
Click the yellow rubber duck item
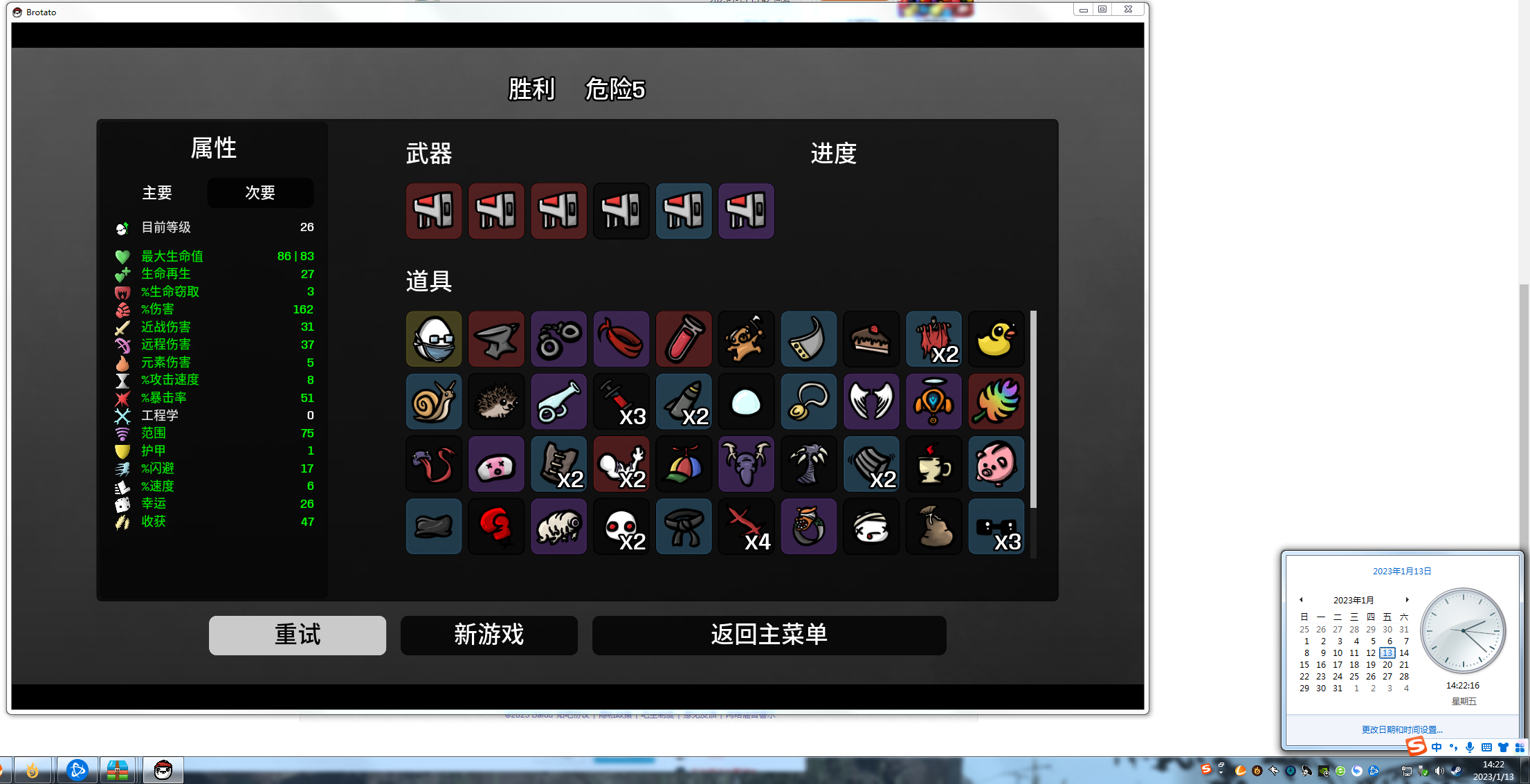pos(996,339)
